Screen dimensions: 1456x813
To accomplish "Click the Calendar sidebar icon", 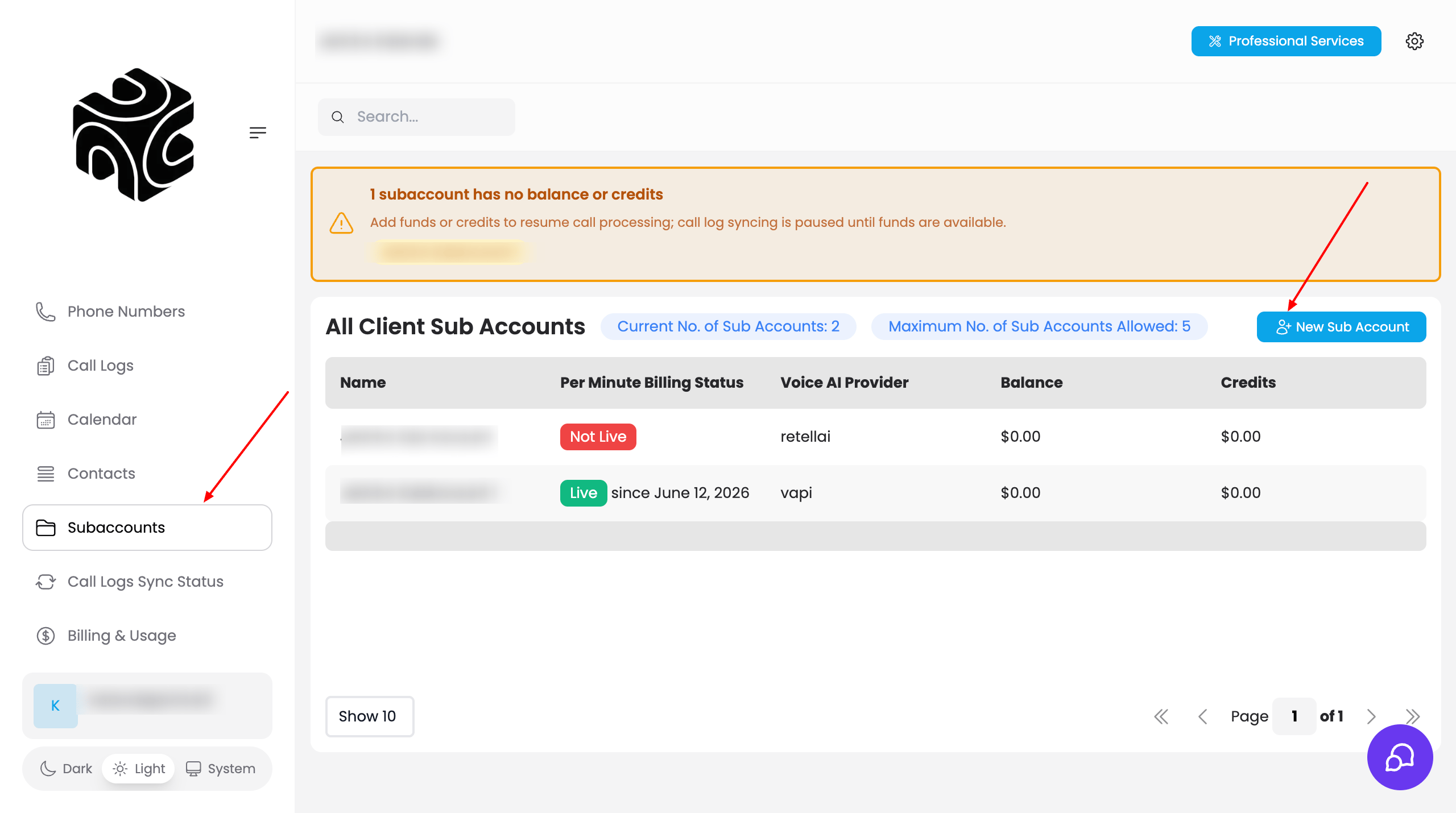I will point(45,420).
